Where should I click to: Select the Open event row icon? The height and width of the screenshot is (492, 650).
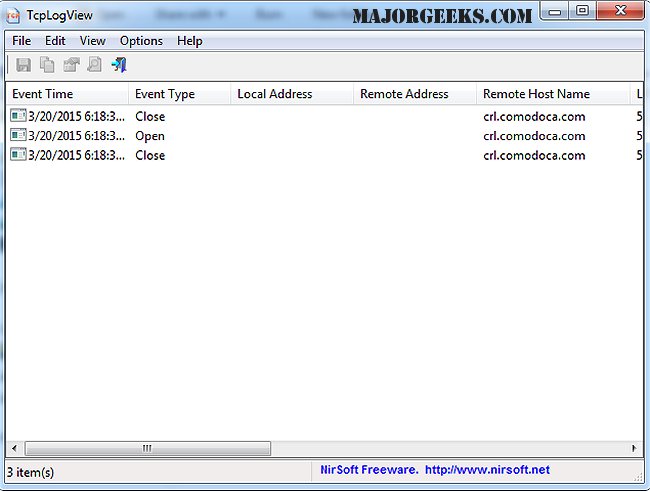[18, 135]
